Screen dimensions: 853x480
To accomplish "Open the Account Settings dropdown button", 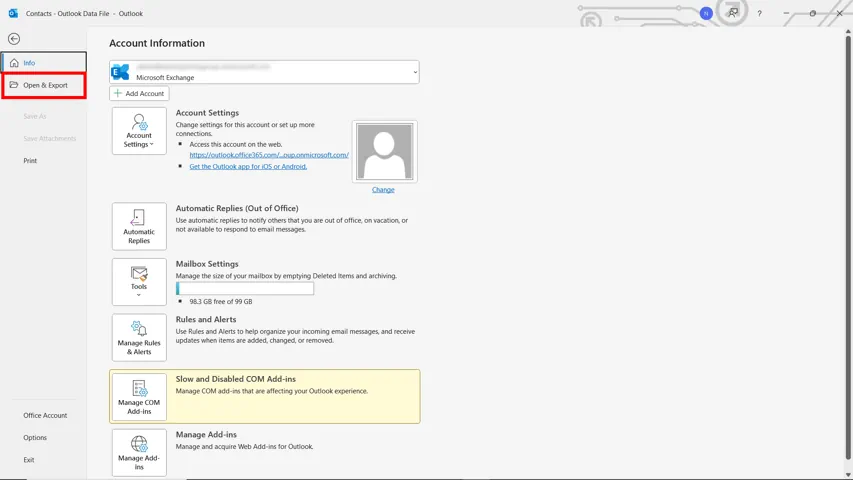I will point(139,131).
